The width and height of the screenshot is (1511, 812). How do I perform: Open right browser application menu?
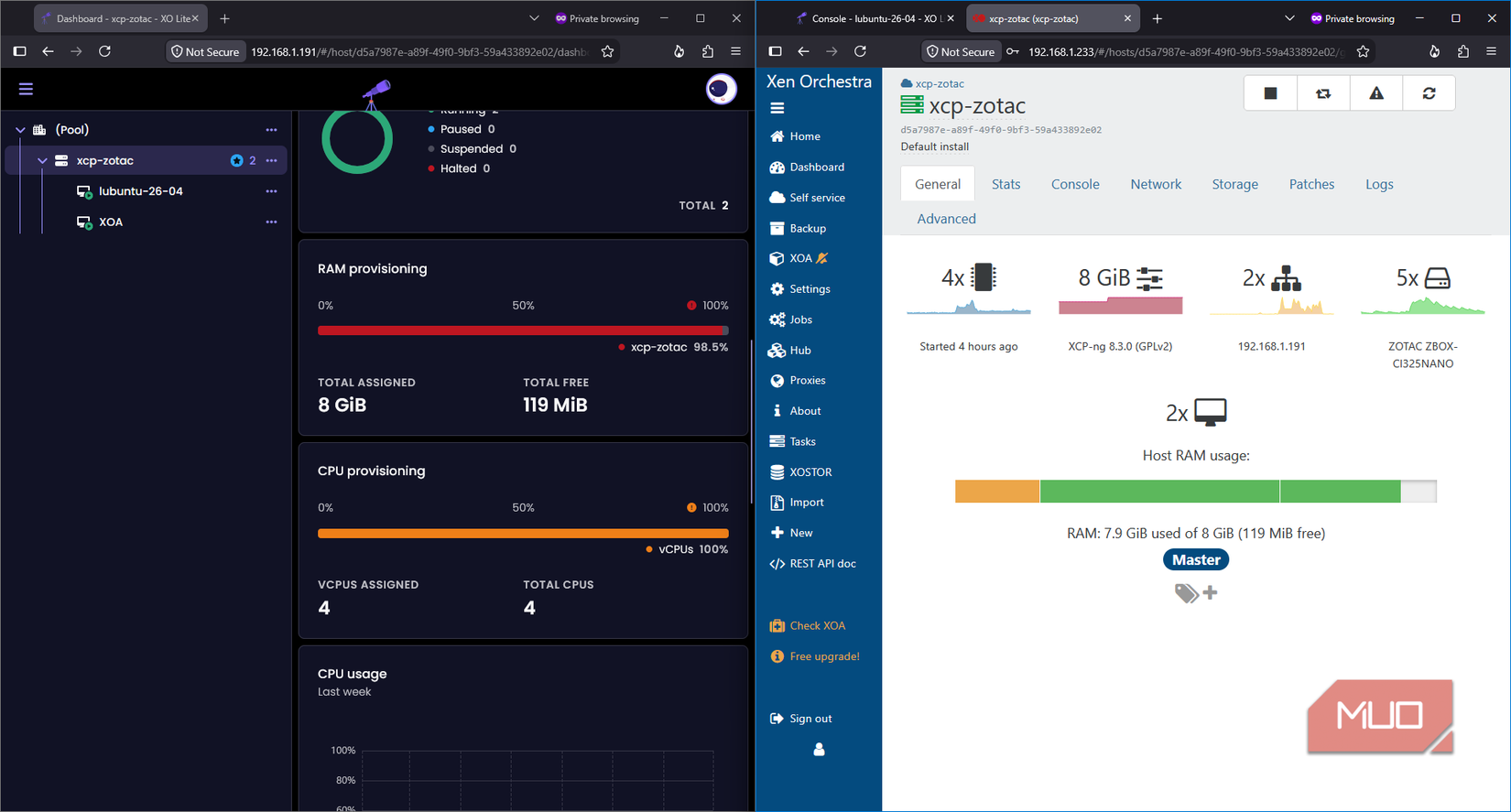pyautogui.click(x=1491, y=51)
